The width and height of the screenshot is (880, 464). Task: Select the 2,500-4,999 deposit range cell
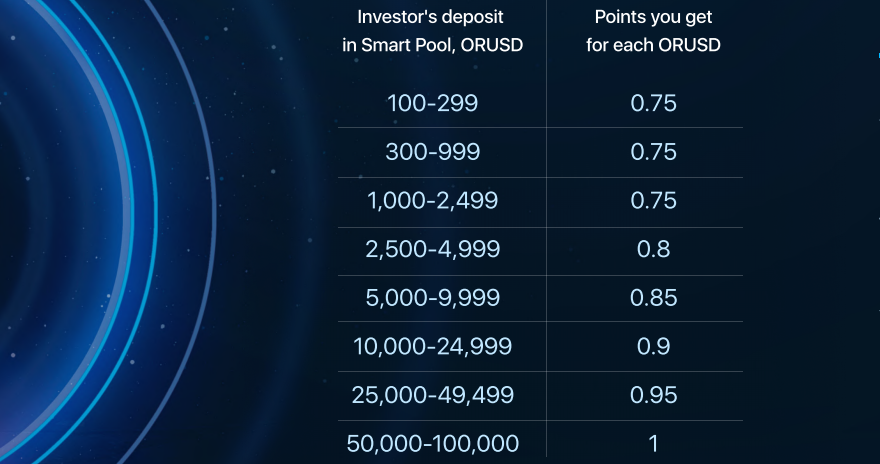[x=432, y=249]
